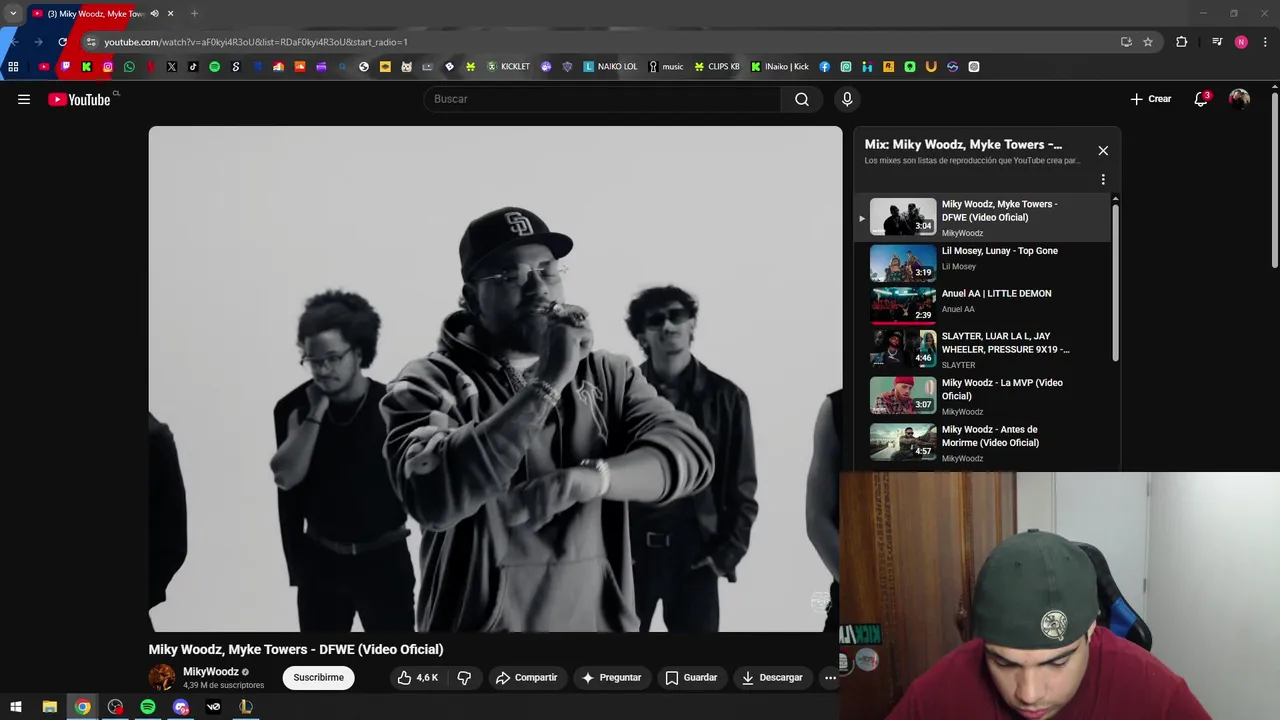Open Discord from the taskbar
Screen dimensions: 1280x720
point(181,707)
